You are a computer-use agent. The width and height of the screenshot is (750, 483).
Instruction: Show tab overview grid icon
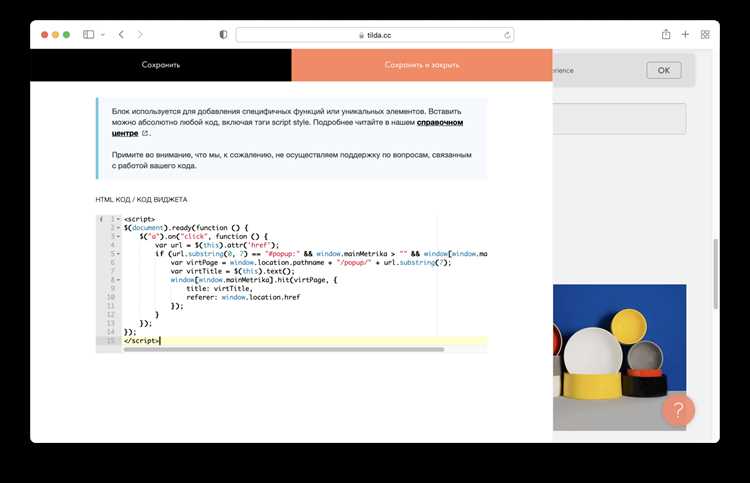705,34
